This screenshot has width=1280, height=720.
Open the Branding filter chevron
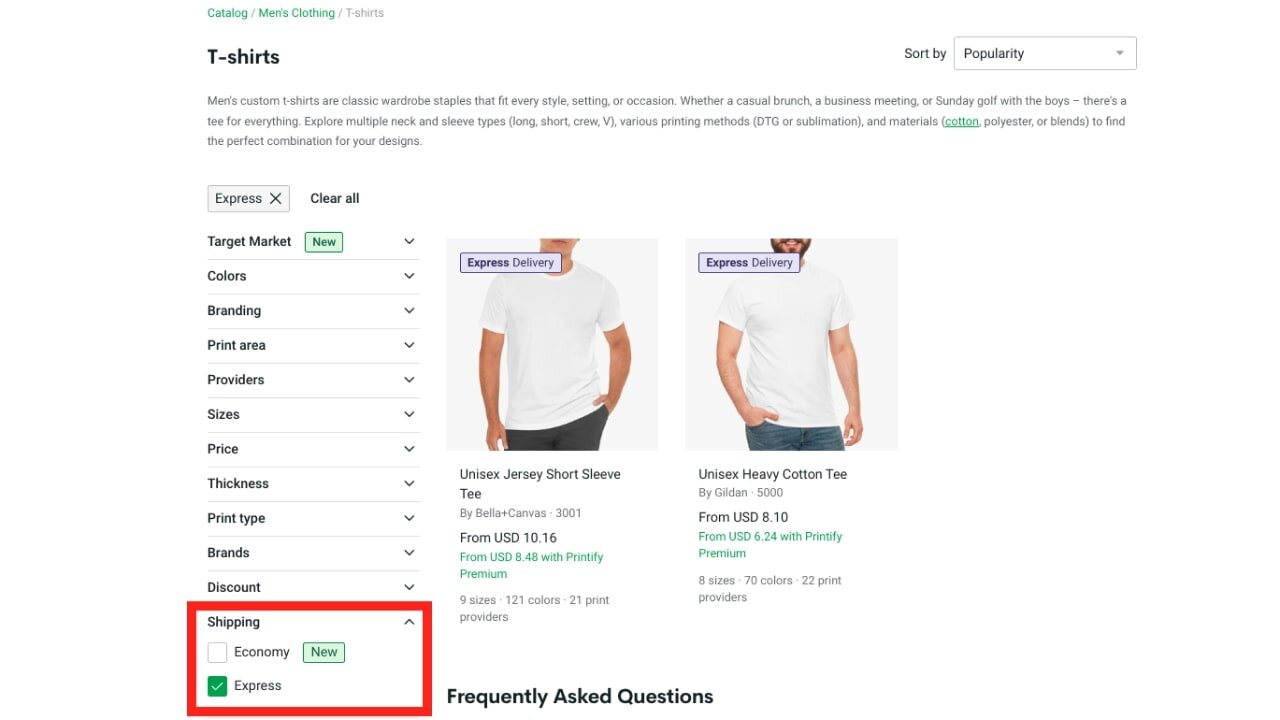(x=409, y=311)
